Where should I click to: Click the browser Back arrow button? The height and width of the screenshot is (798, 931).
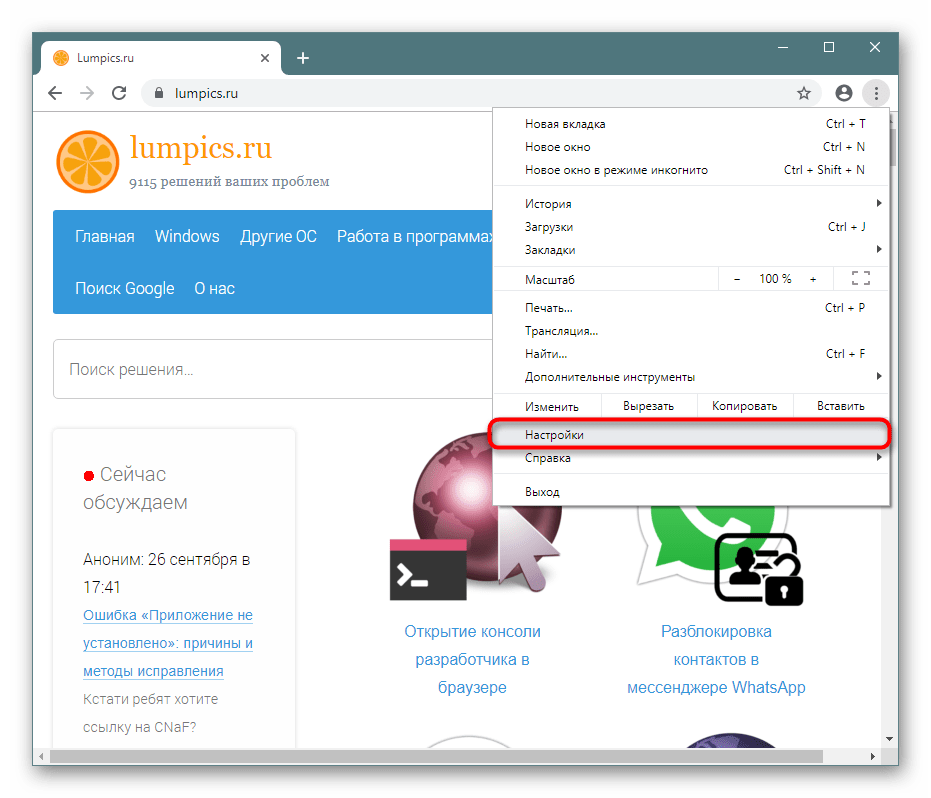[x=56, y=93]
